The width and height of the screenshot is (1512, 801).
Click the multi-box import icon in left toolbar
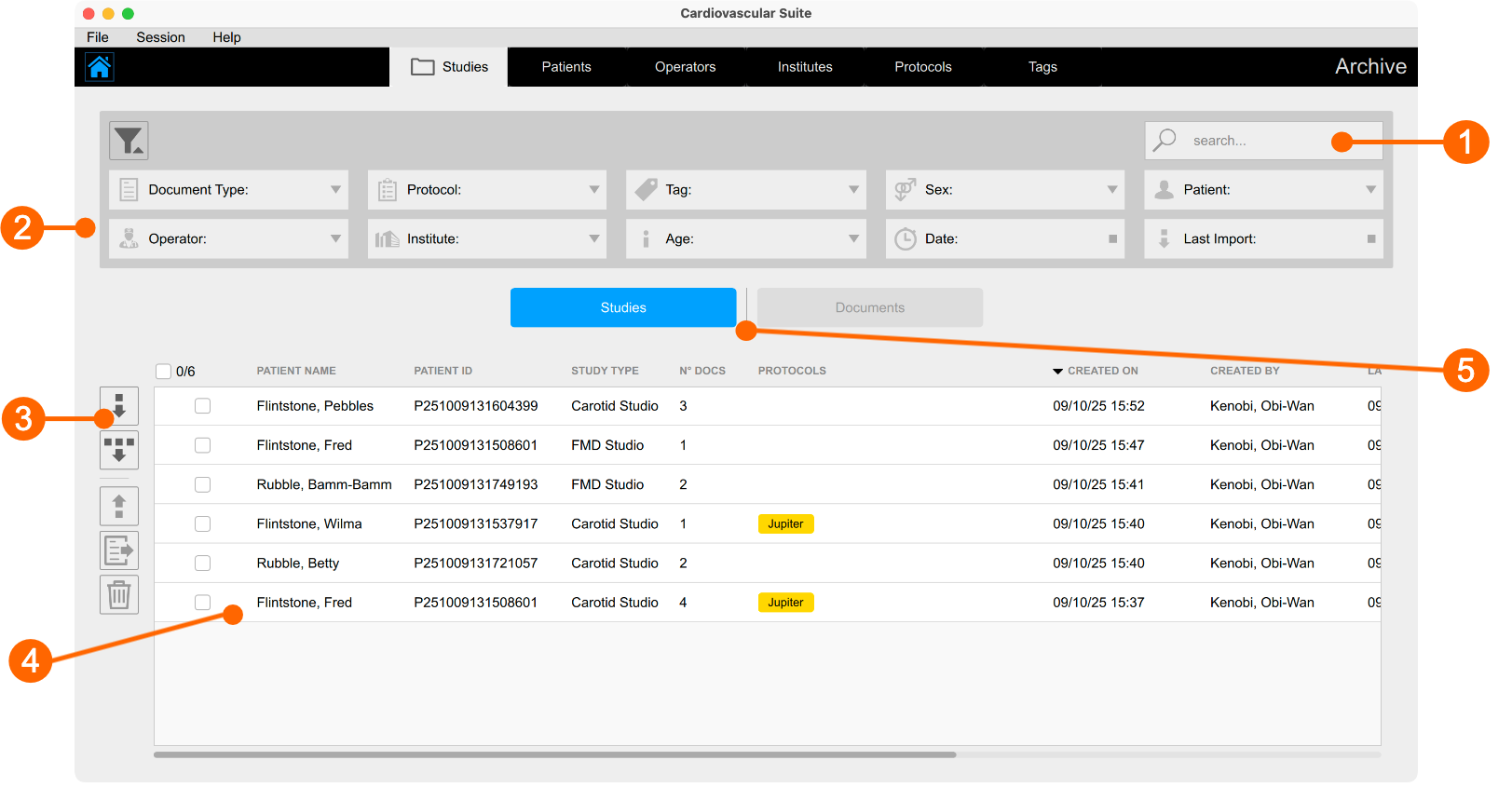point(119,450)
